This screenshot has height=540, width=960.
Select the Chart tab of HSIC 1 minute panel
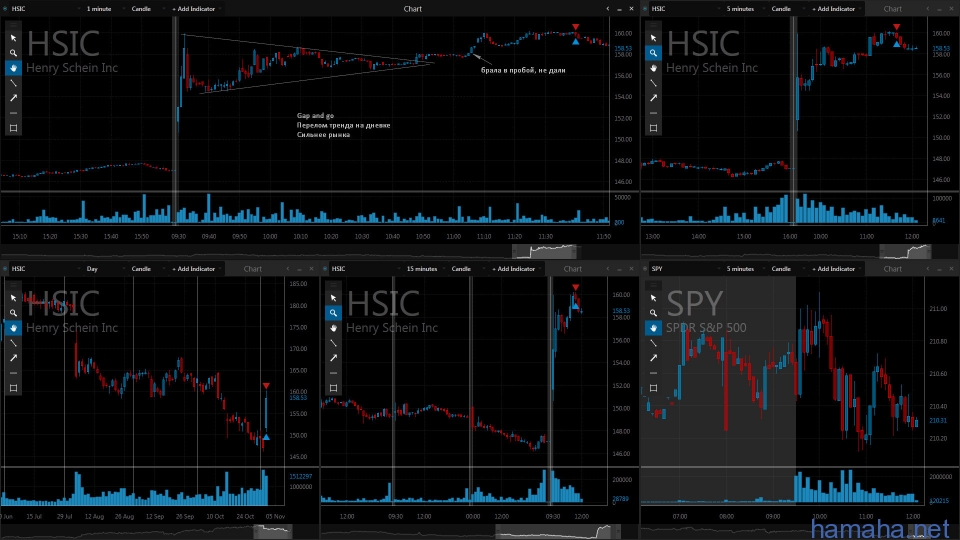413,9
